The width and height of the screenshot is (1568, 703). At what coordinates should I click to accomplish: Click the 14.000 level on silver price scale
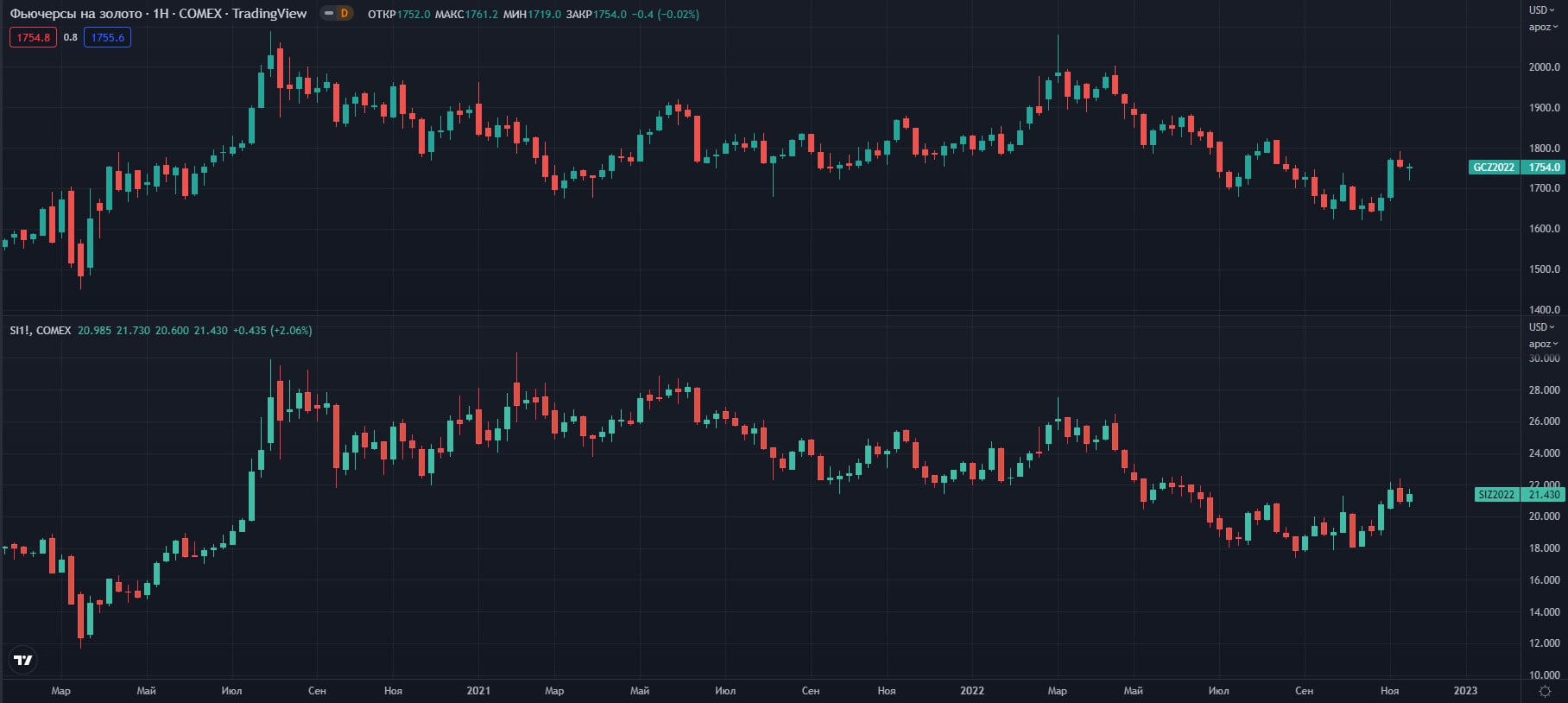coord(1544,612)
